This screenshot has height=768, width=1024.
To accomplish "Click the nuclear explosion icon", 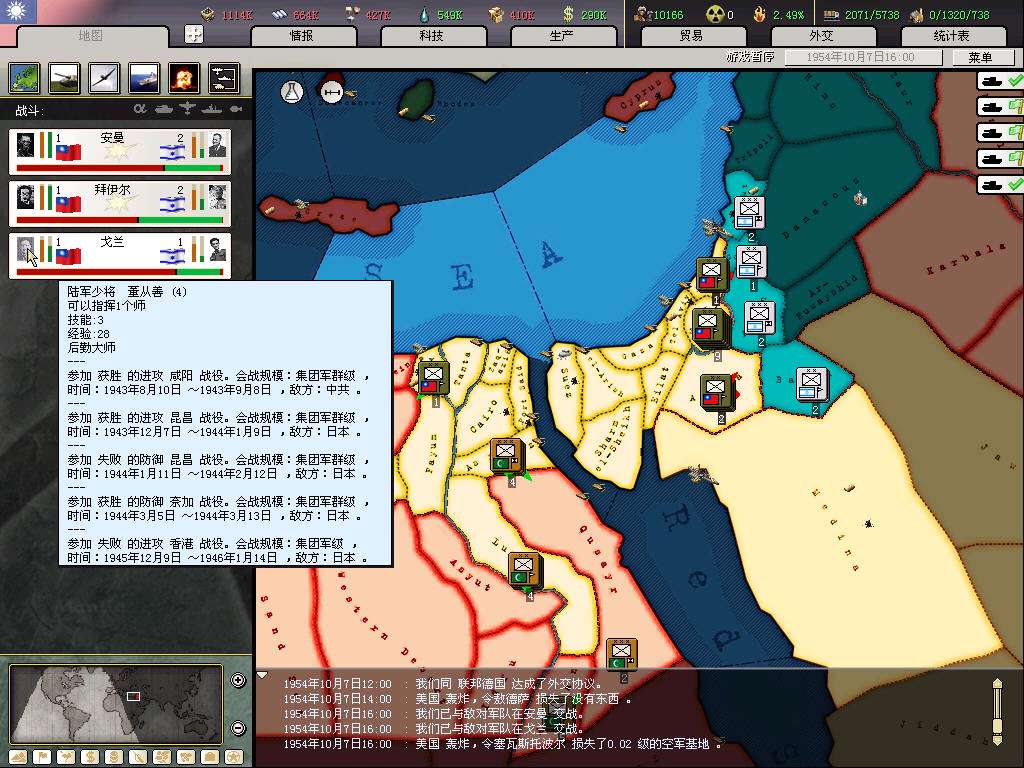I will tap(183, 77).
